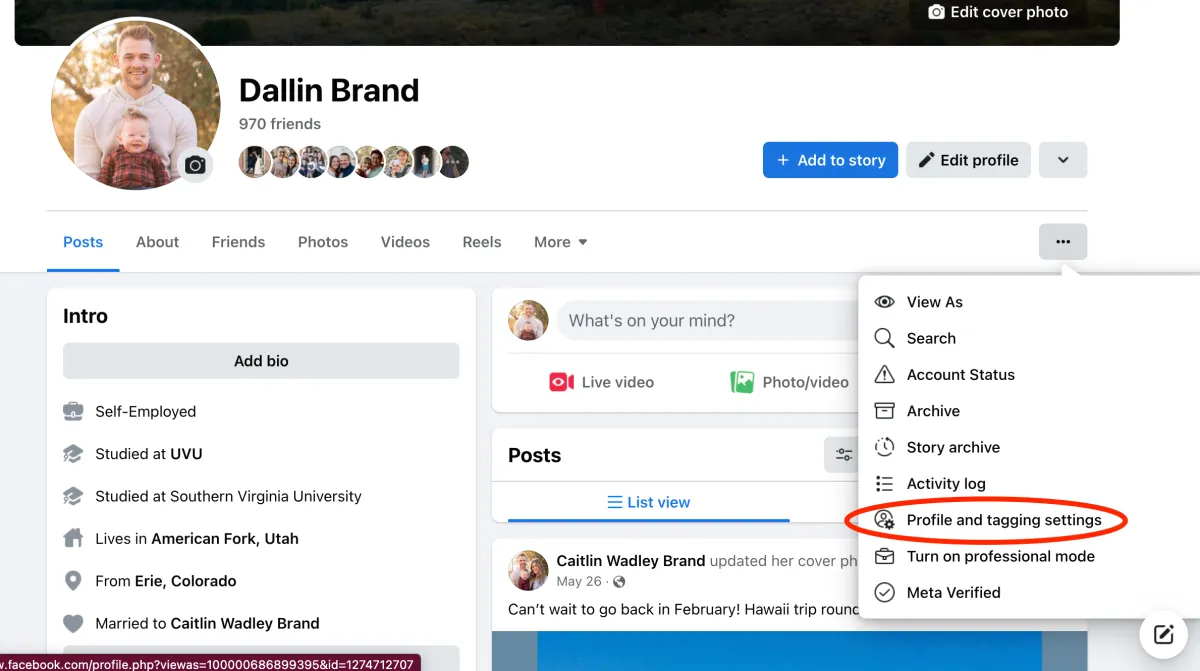Click the Add bio button
The width and height of the screenshot is (1200, 671).
point(261,361)
